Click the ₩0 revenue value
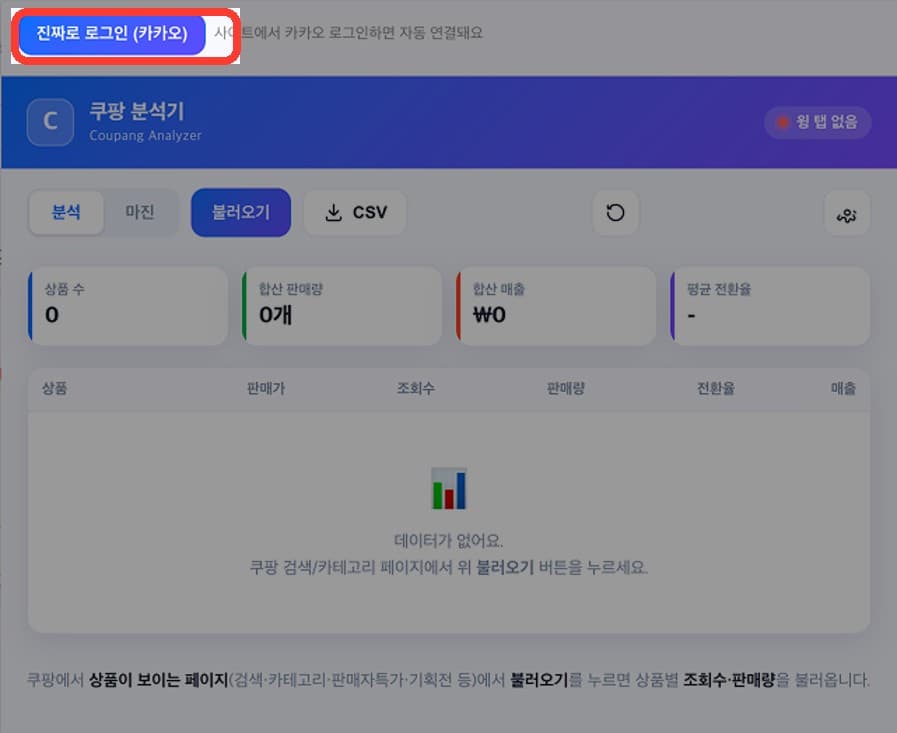 coord(490,315)
